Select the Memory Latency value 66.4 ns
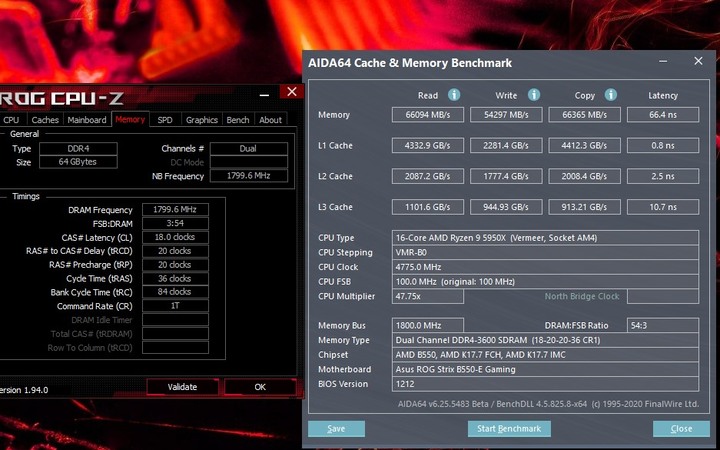The width and height of the screenshot is (720, 450). (663, 114)
